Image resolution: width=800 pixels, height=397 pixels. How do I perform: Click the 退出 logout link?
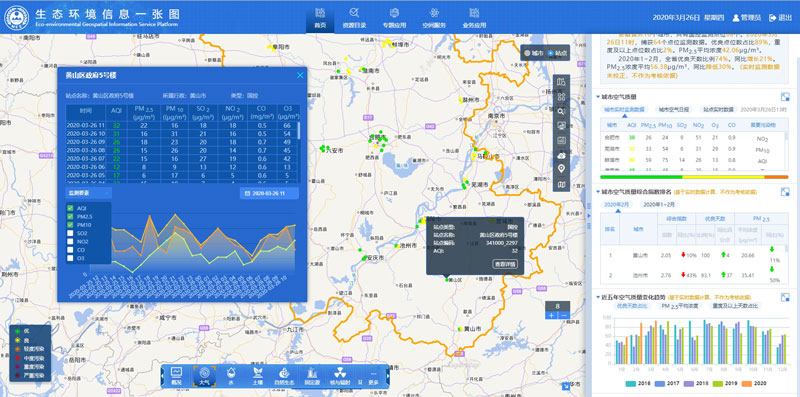coord(781,17)
